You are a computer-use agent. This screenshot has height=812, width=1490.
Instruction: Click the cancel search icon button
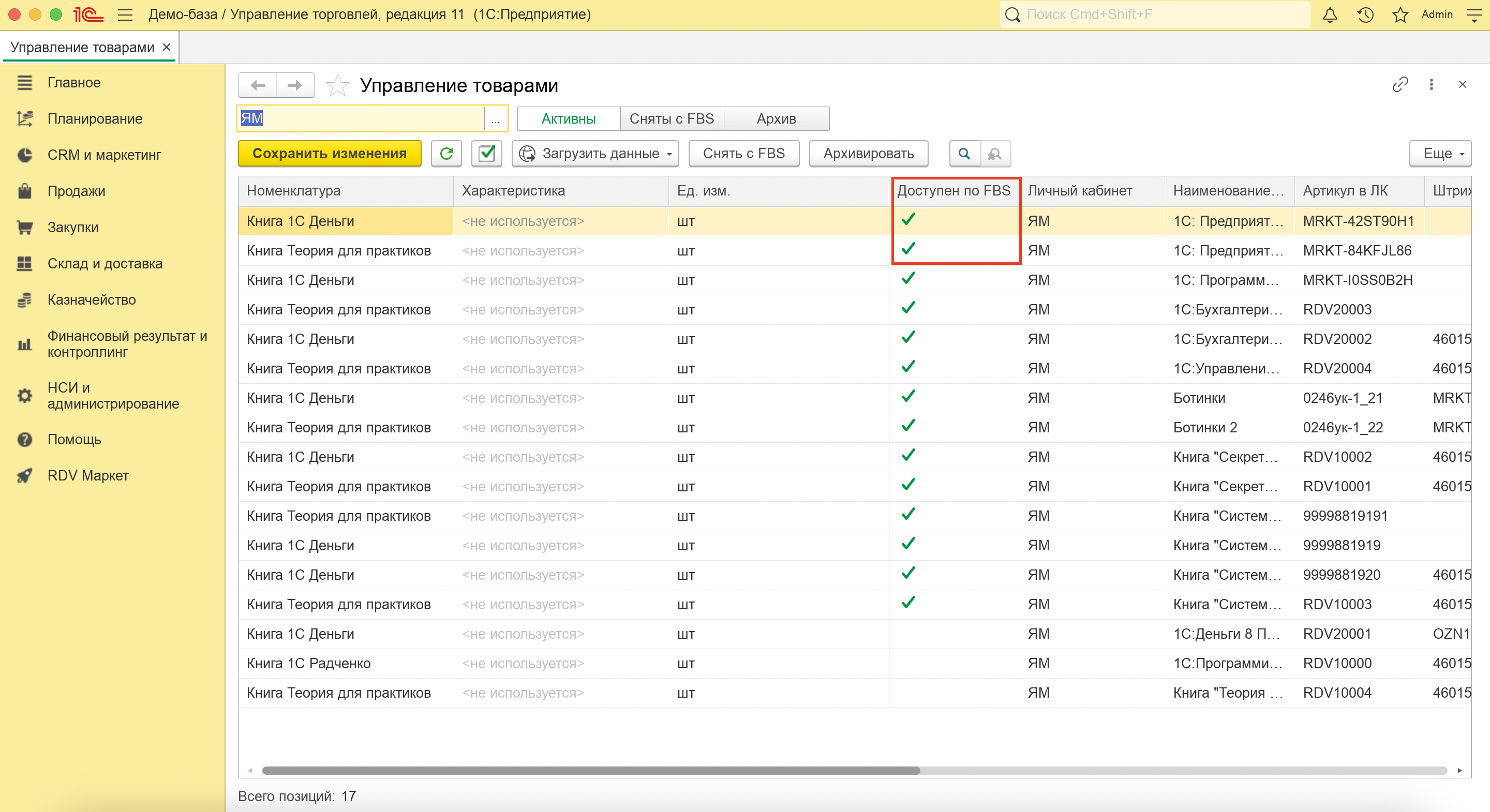(x=995, y=153)
